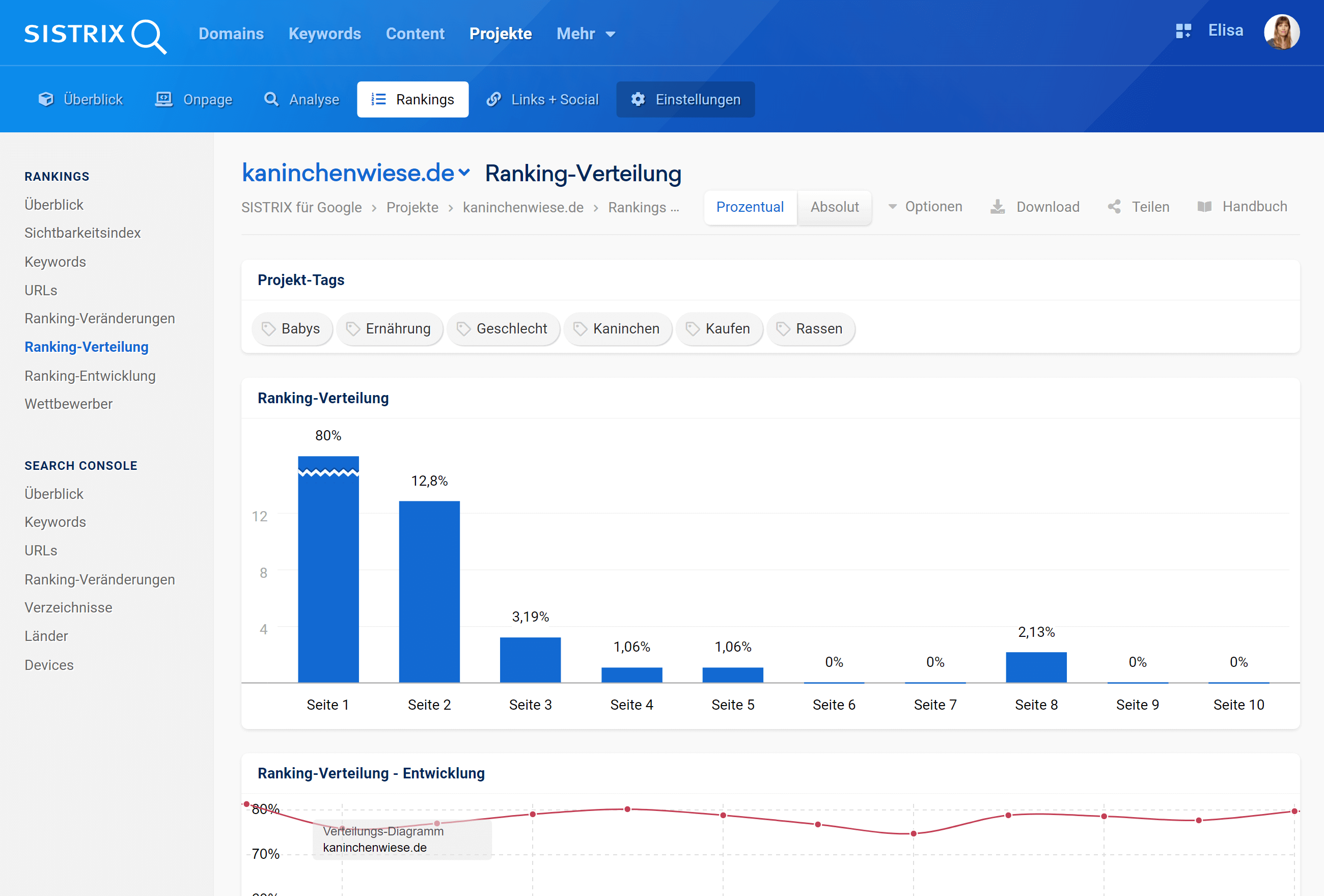Click the Onpage monitor icon
The width and height of the screenshot is (1324, 896).
[x=164, y=99]
